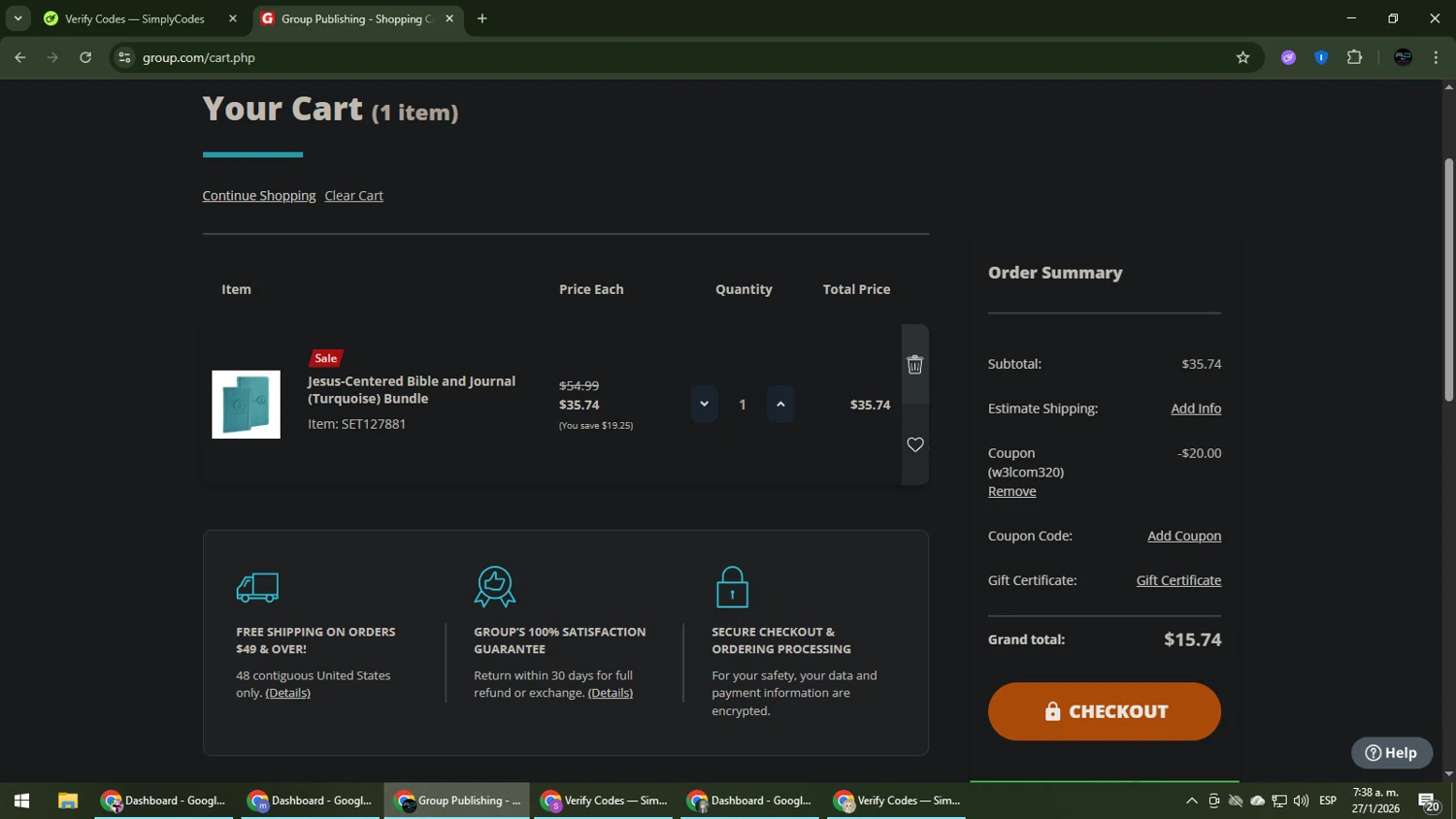Click Add Info for shipping estimate
Image resolution: width=1456 pixels, height=819 pixels.
click(1196, 409)
